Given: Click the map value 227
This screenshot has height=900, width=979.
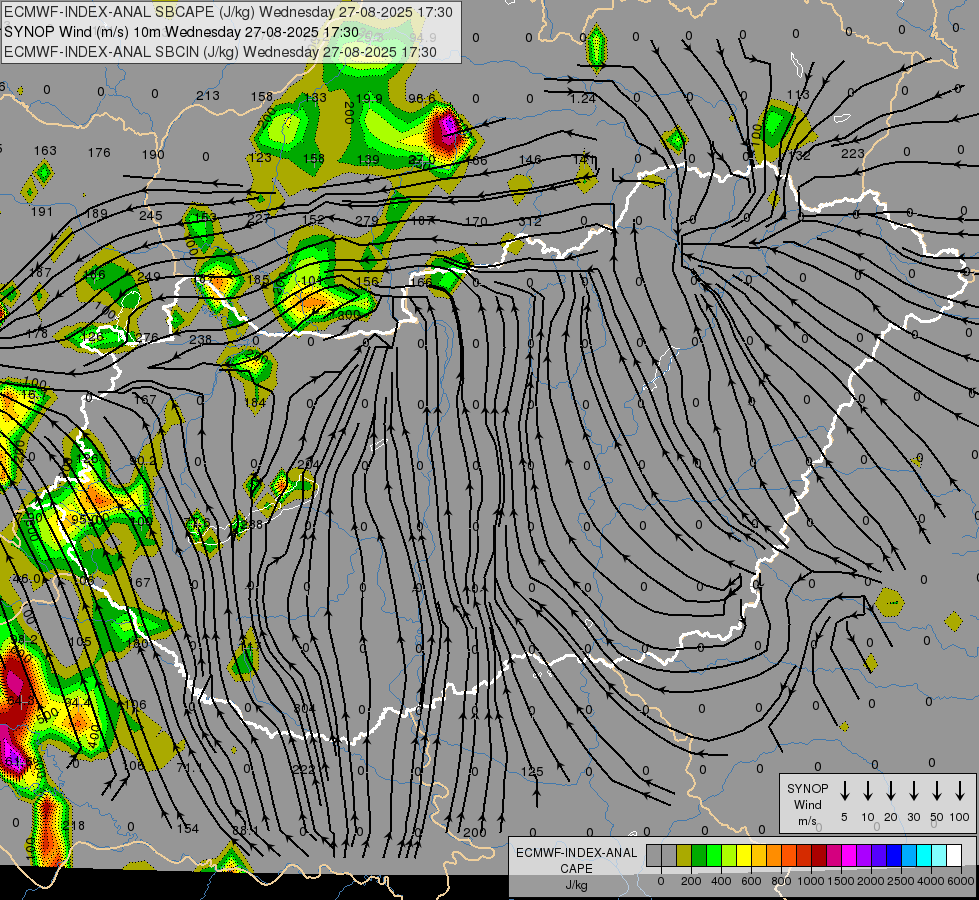Looking at the screenshot, I should pyautogui.click(x=258, y=218).
